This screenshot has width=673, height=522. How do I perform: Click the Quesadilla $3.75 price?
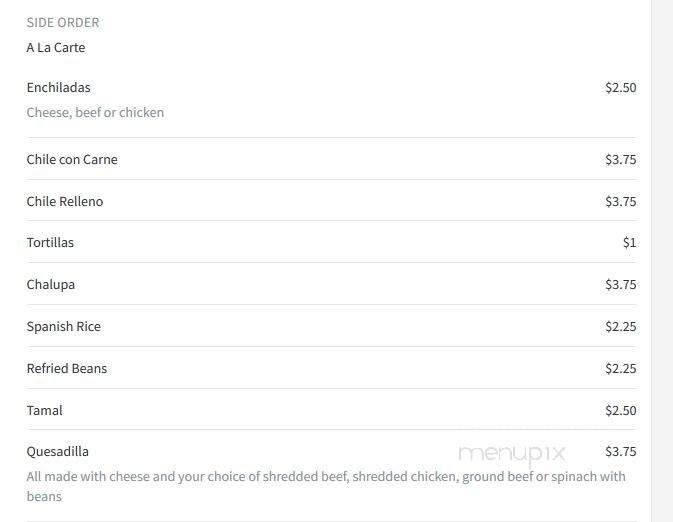pyautogui.click(x=621, y=451)
